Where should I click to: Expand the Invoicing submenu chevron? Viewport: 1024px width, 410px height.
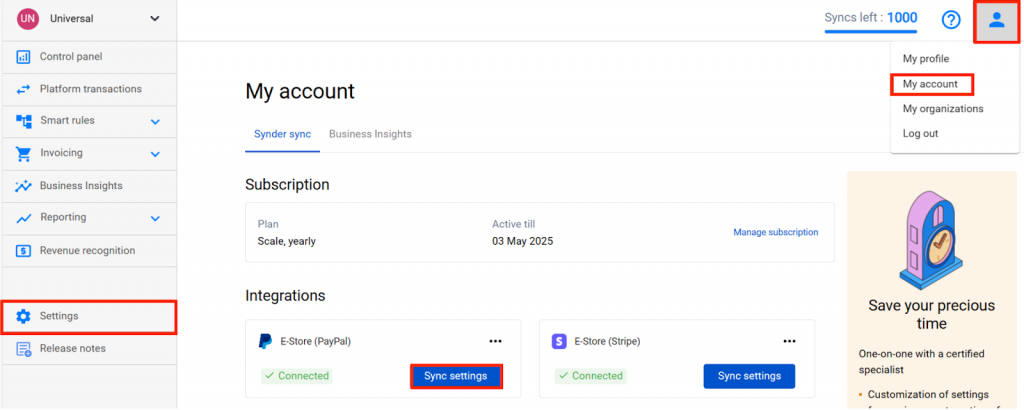pos(155,154)
